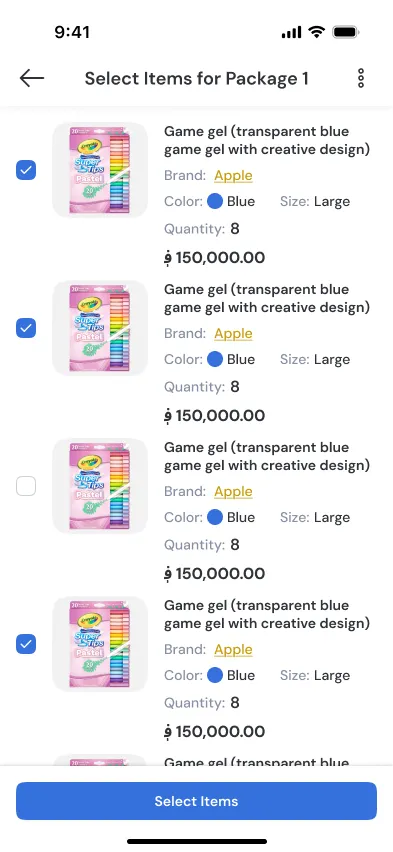The width and height of the screenshot is (393, 852).
Task: Tap the first product's blue color dot
Action: [x=215, y=202]
